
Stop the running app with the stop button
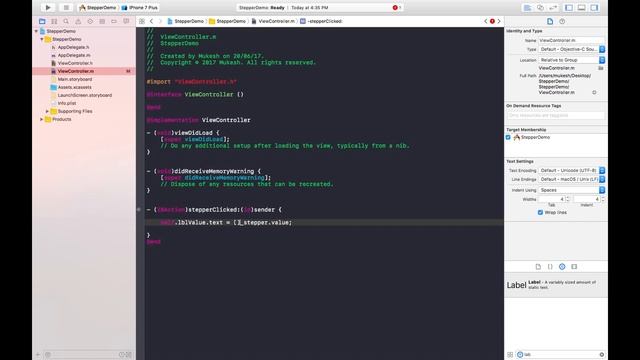point(66,7)
